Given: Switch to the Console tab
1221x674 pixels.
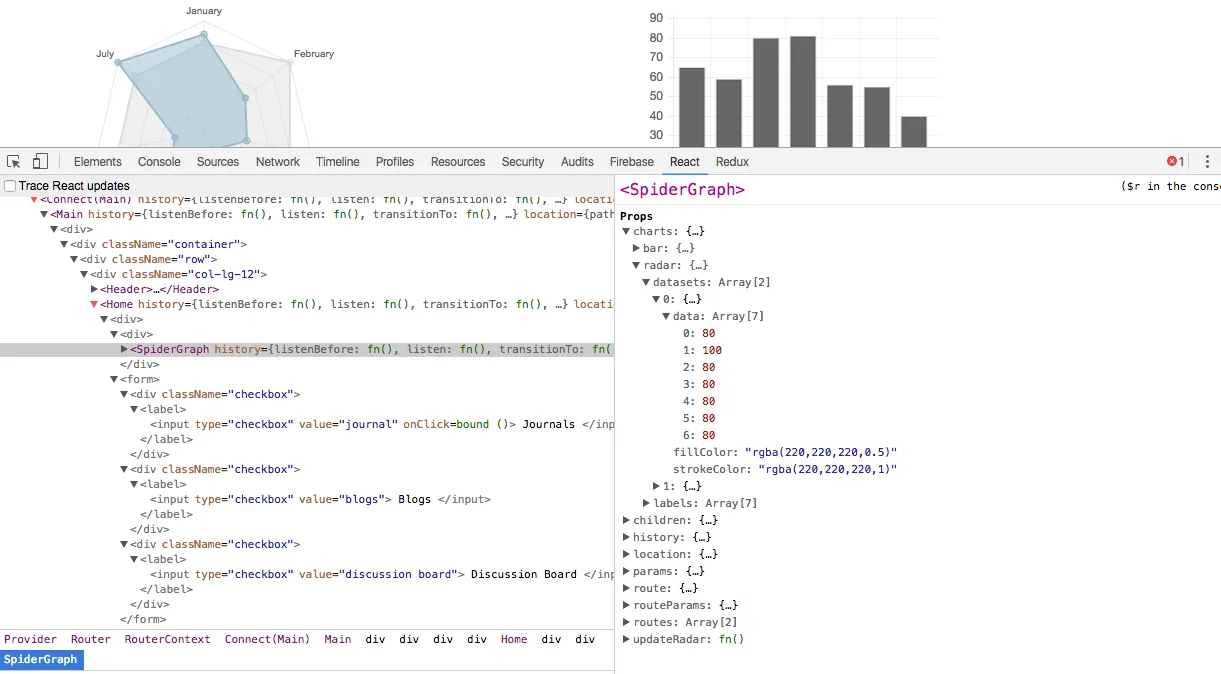Looking at the screenshot, I should click(x=159, y=162).
